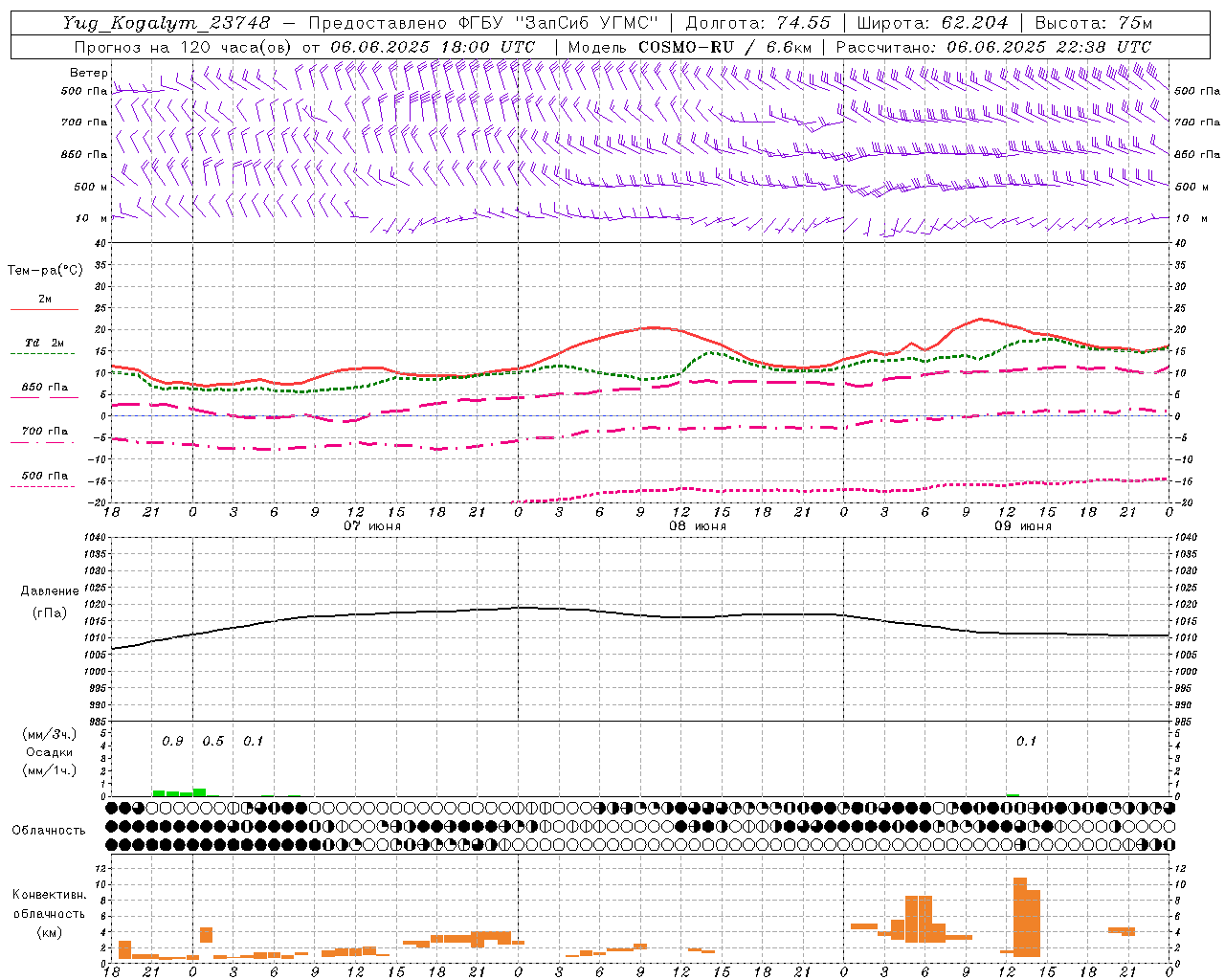The width and height of the screenshot is (1225, 980).
Task: Select the forecast start text 06.06.2025 18:00 UTC
Action: coord(433,47)
